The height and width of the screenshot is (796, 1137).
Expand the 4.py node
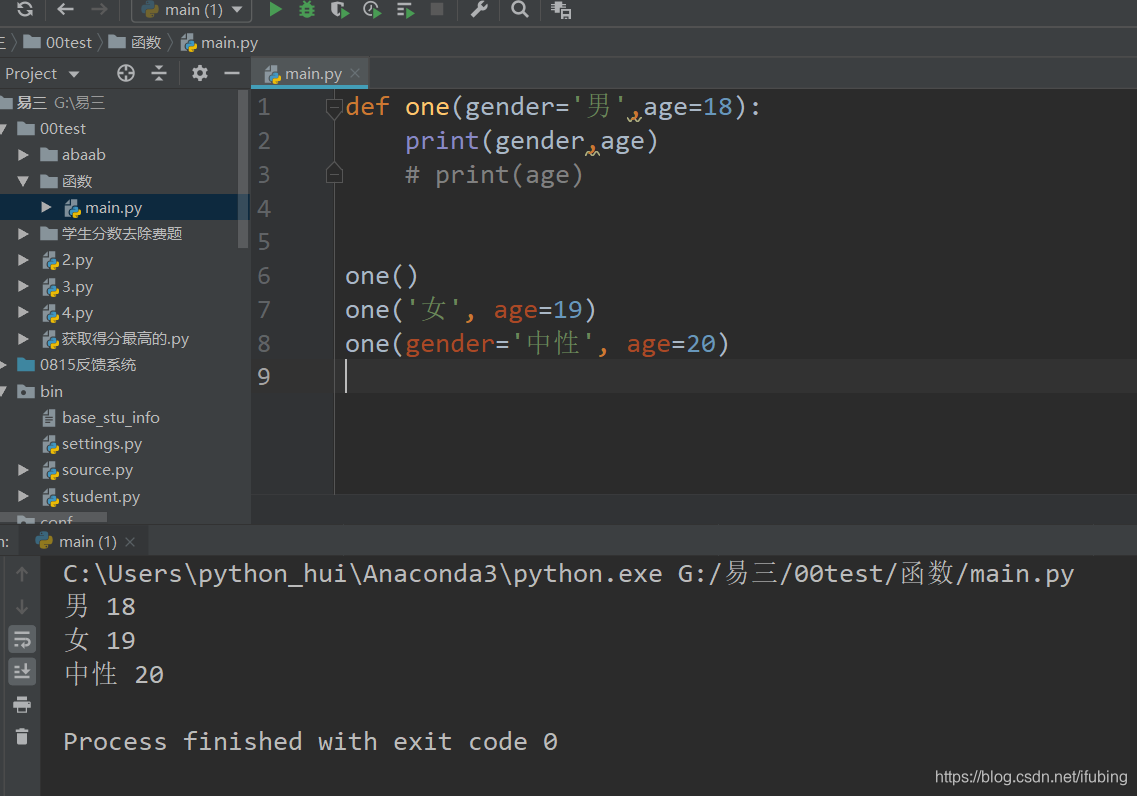[x=23, y=312]
